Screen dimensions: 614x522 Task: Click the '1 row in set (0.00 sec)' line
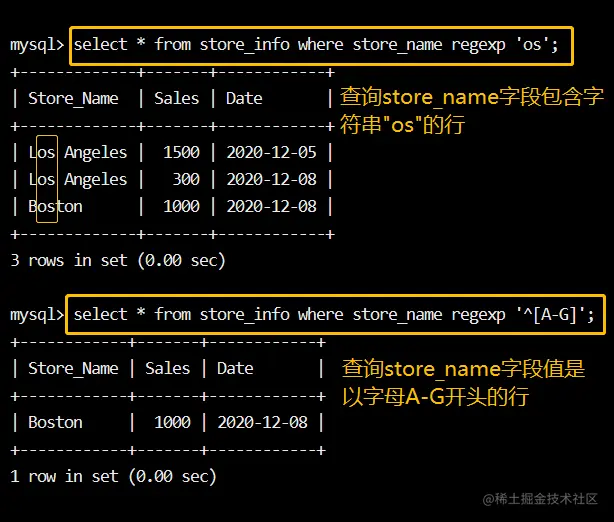click(x=114, y=477)
